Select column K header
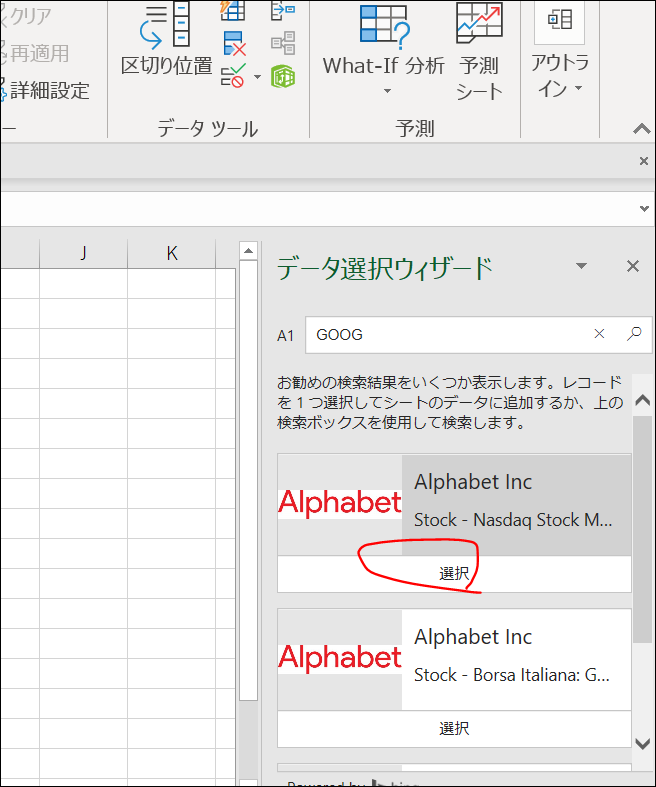 coord(172,253)
